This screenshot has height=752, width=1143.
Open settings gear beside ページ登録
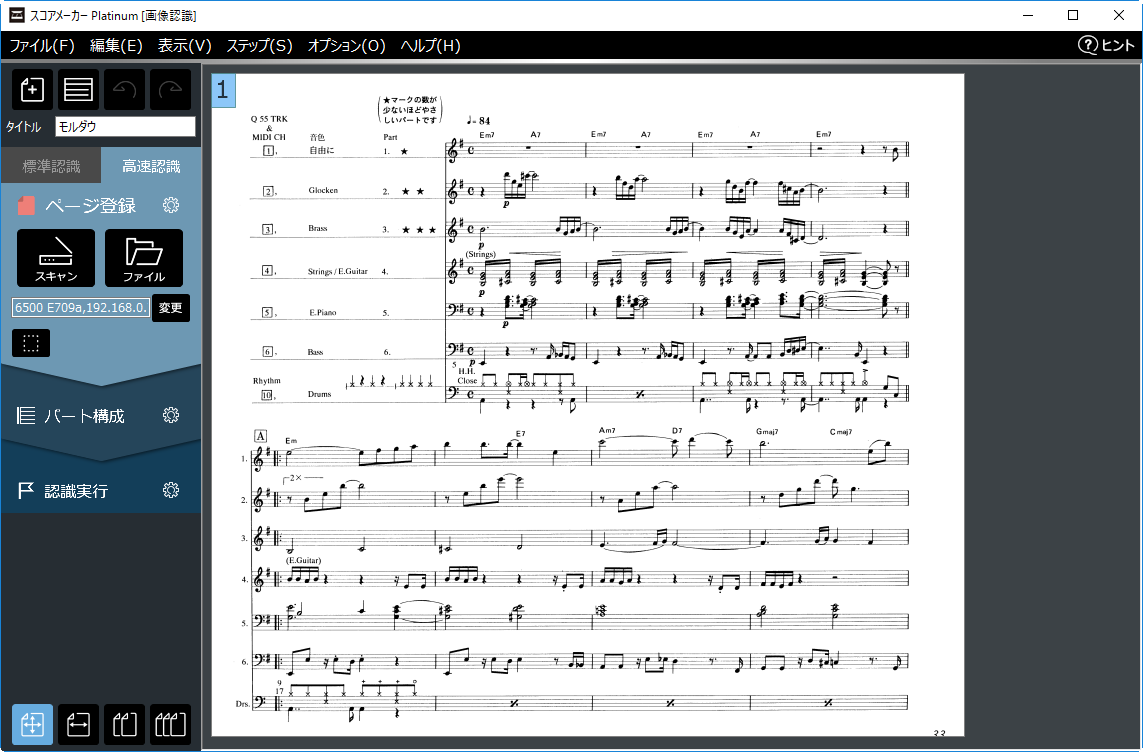coord(171,205)
